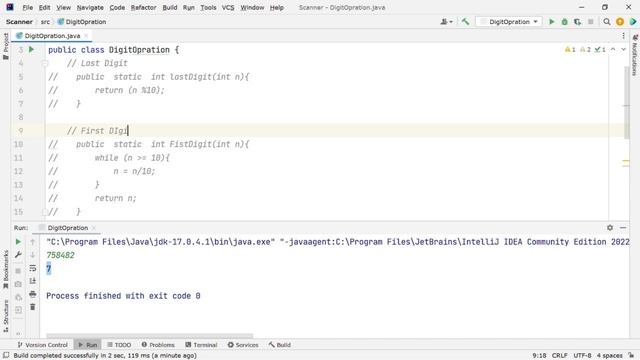Viewport: 640px width, 360px height.
Task: Click the warnings inspection indicator
Action: click(570, 49)
